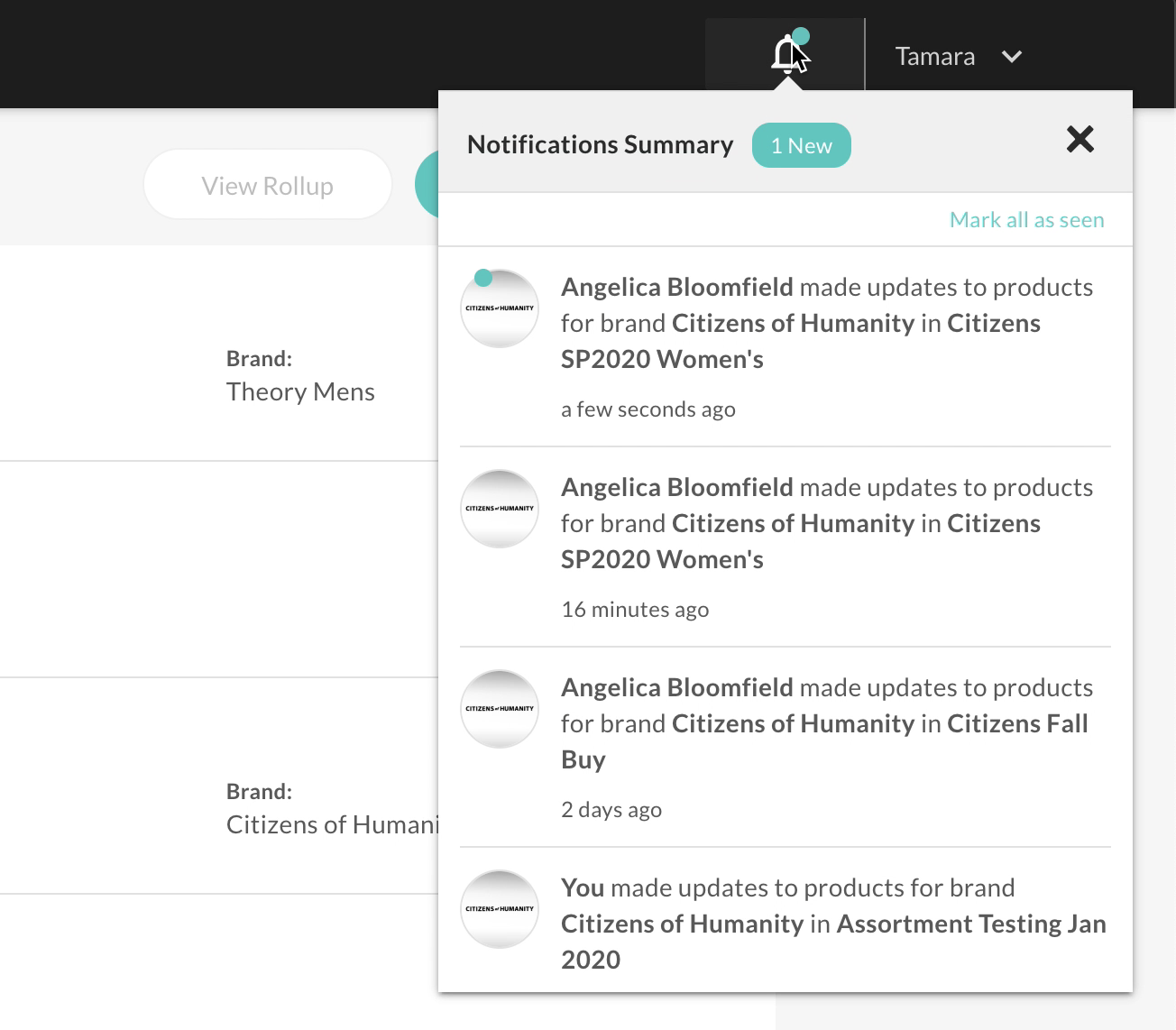Click the Tamara username label

(934, 57)
